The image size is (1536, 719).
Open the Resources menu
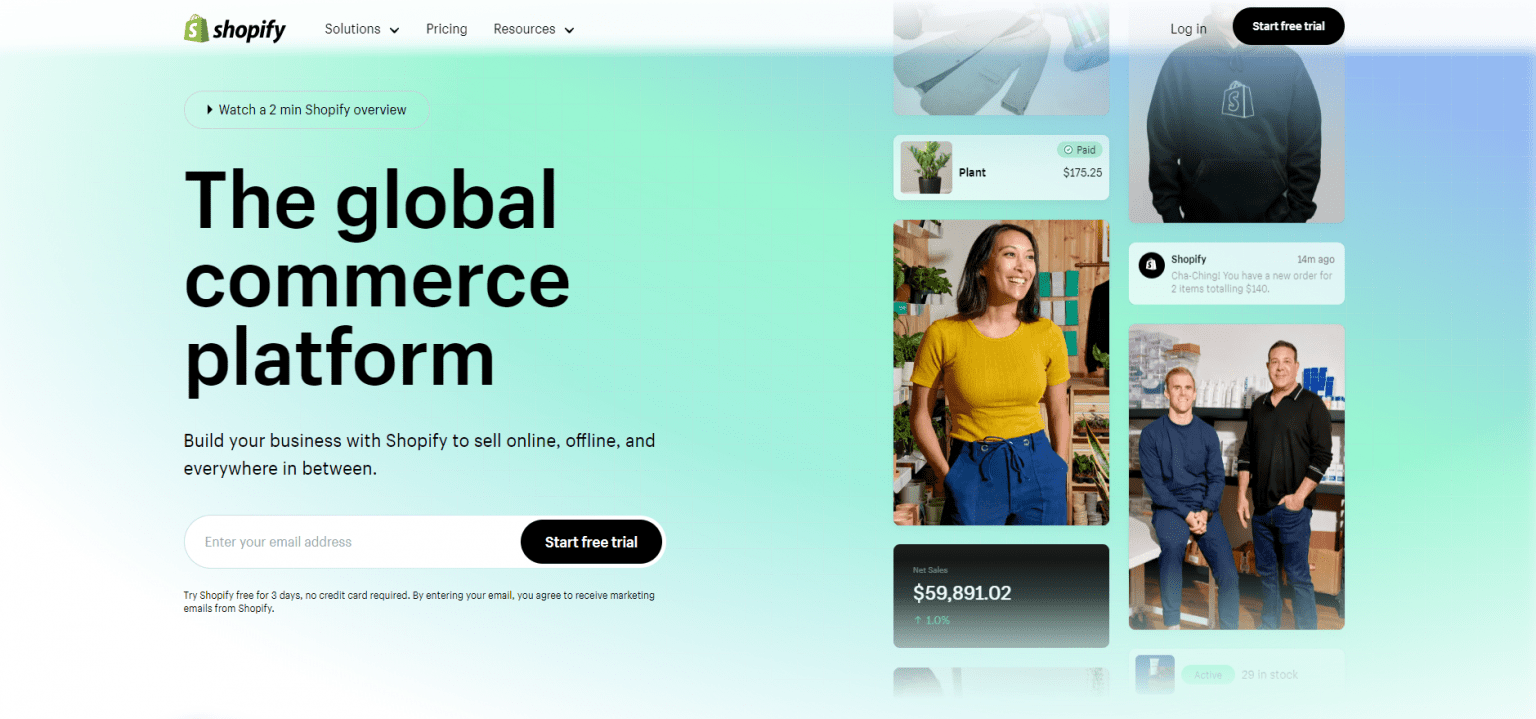click(x=534, y=29)
